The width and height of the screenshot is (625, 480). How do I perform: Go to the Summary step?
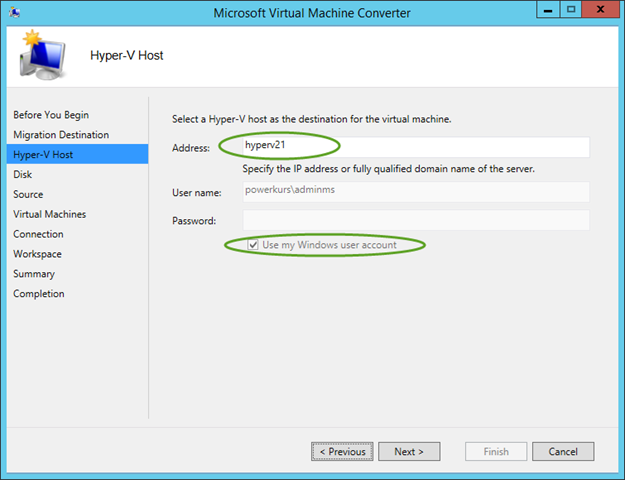point(34,274)
